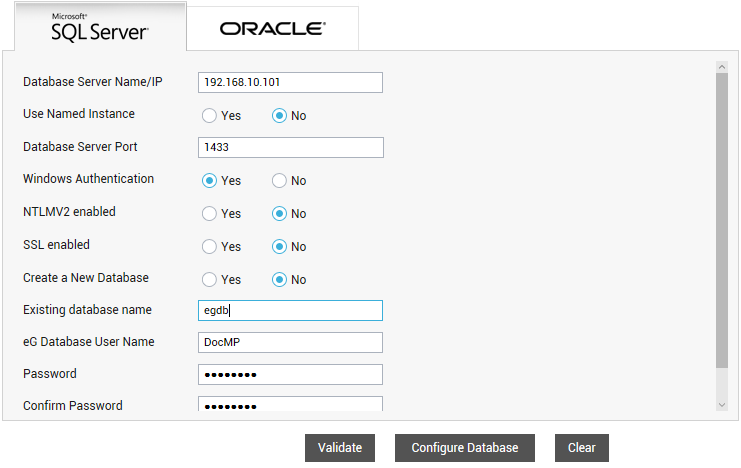Click the Existing database name field
Viewport: 741px width, 468px height.
[290, 311]
